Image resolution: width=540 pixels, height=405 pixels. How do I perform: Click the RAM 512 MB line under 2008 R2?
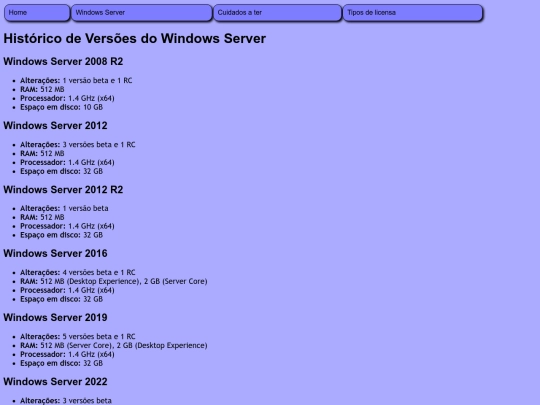tap(42, 89)
